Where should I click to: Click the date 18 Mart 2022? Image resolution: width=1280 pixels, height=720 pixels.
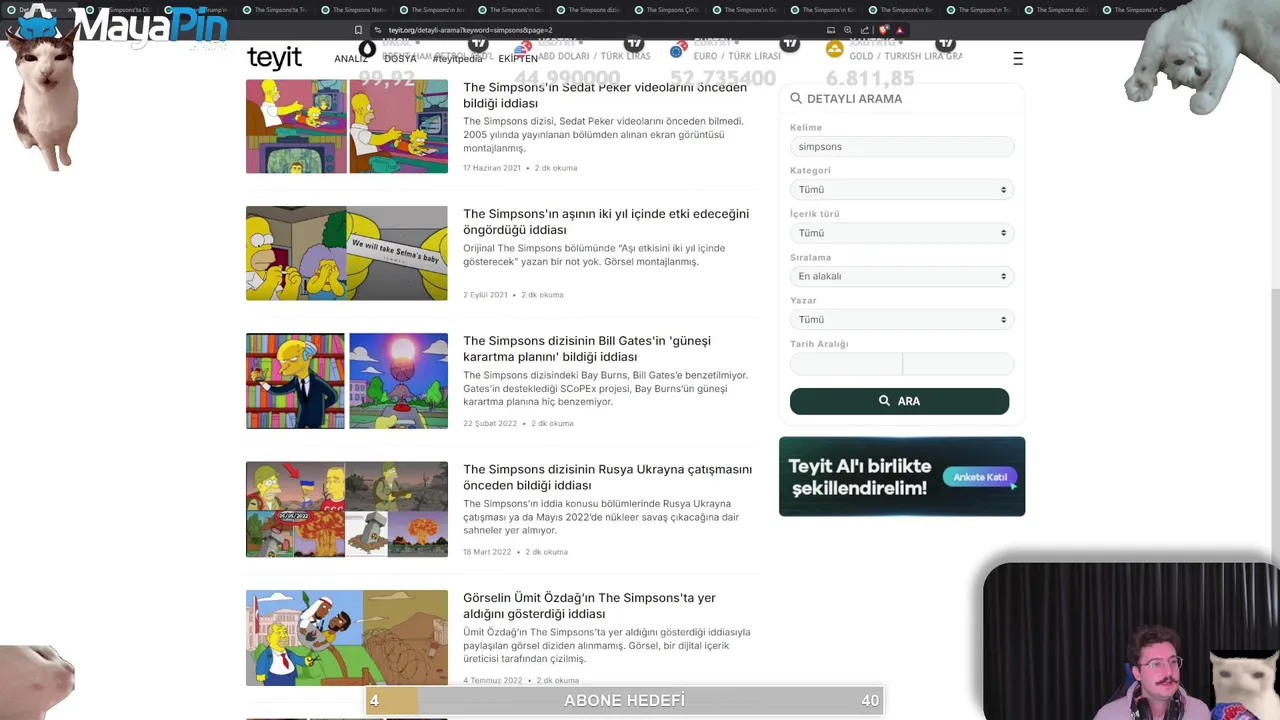coord(487,552)
